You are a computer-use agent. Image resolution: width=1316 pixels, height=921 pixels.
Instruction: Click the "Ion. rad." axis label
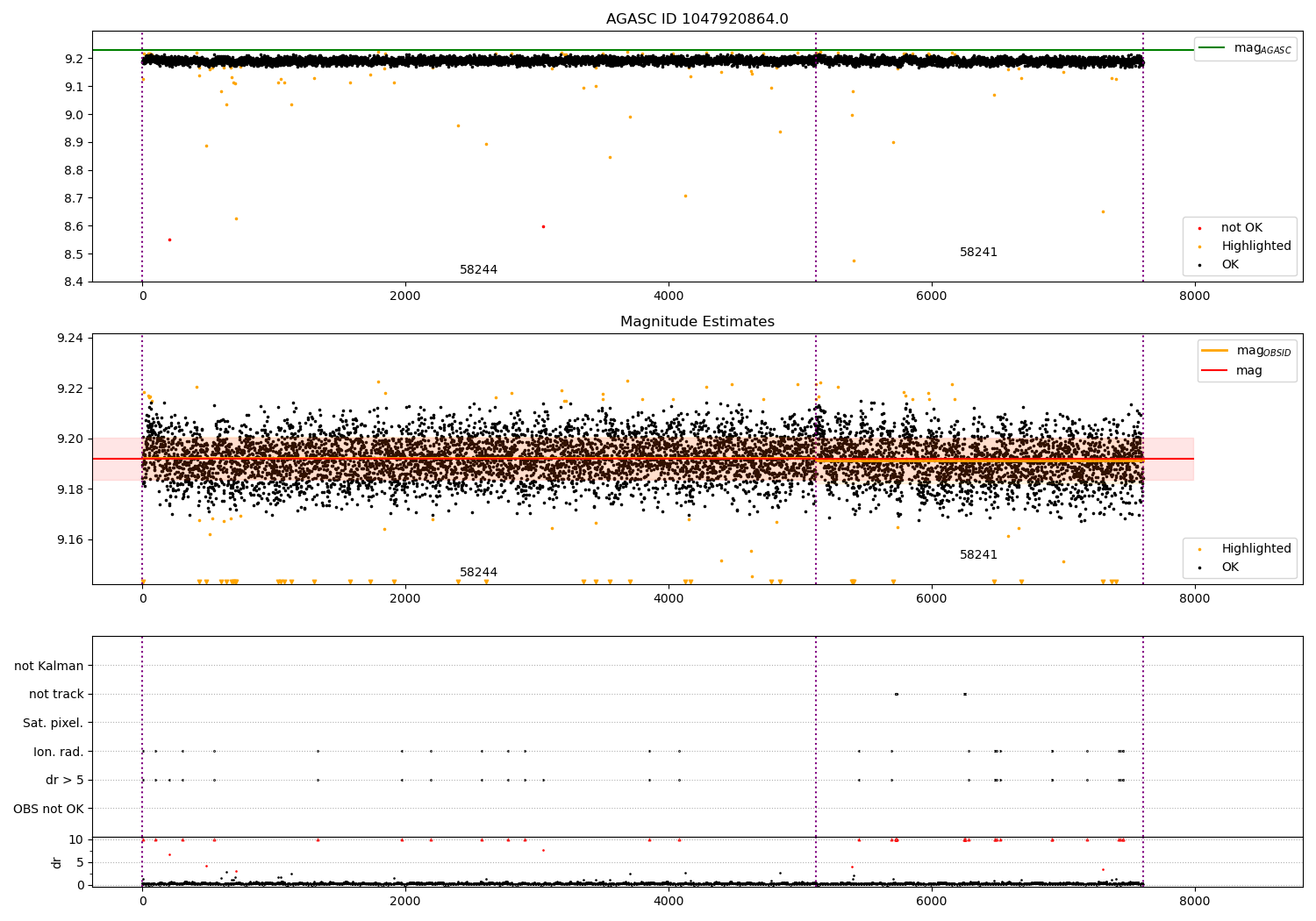pos(59,752)
